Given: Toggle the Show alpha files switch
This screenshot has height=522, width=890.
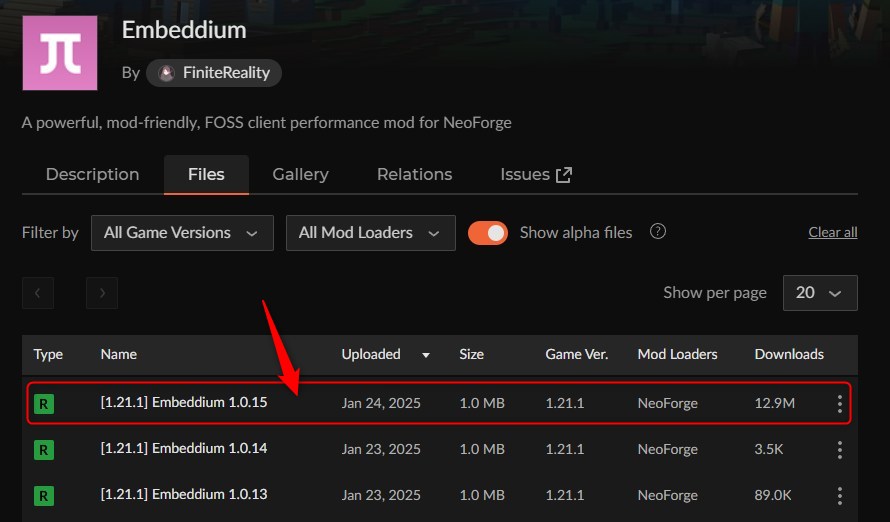Looking at the screenshot, I should pos(488,233).
